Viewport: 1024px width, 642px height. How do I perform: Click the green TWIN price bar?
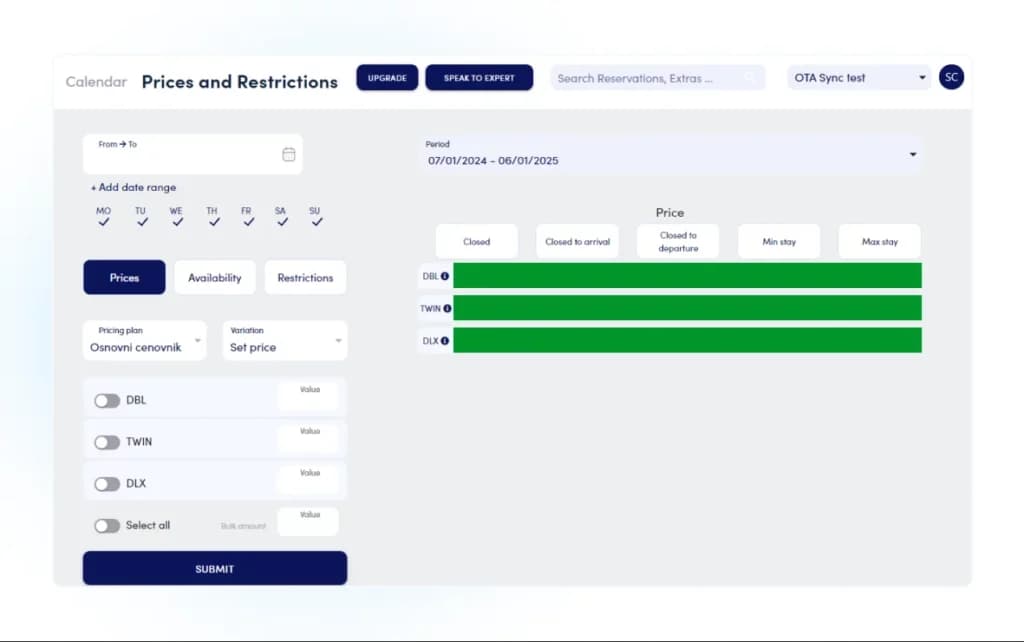coord(688,308)
